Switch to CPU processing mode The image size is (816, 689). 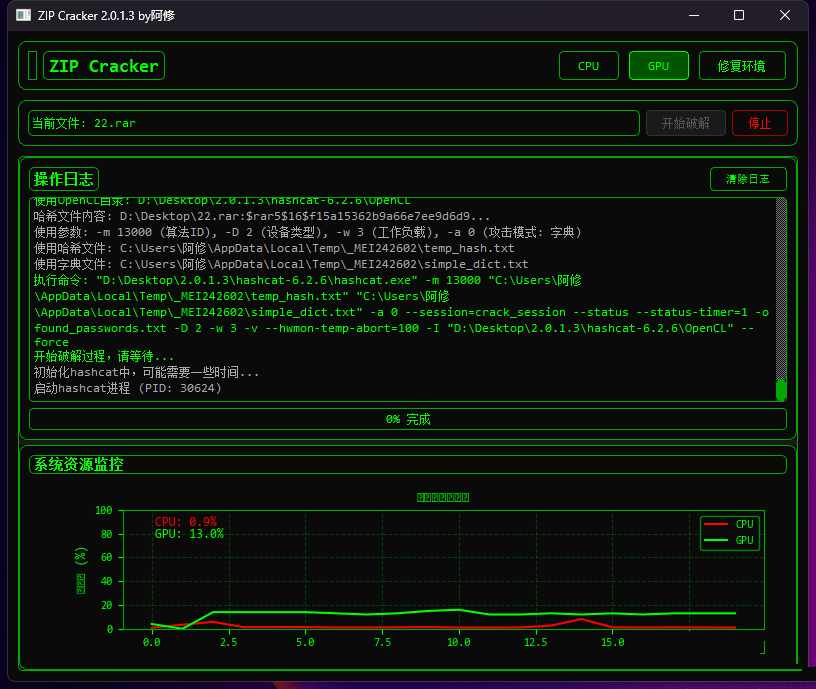point(588,65)
